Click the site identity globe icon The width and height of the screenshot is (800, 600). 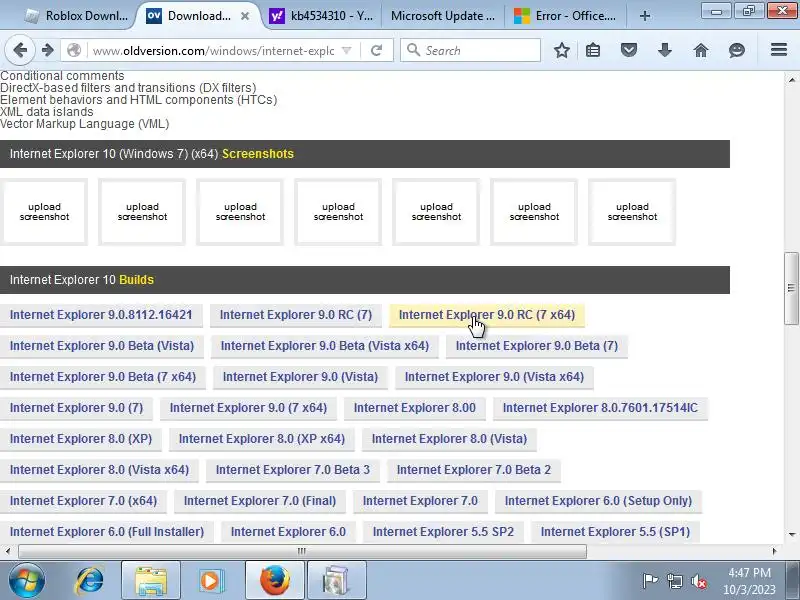point(74,50)
